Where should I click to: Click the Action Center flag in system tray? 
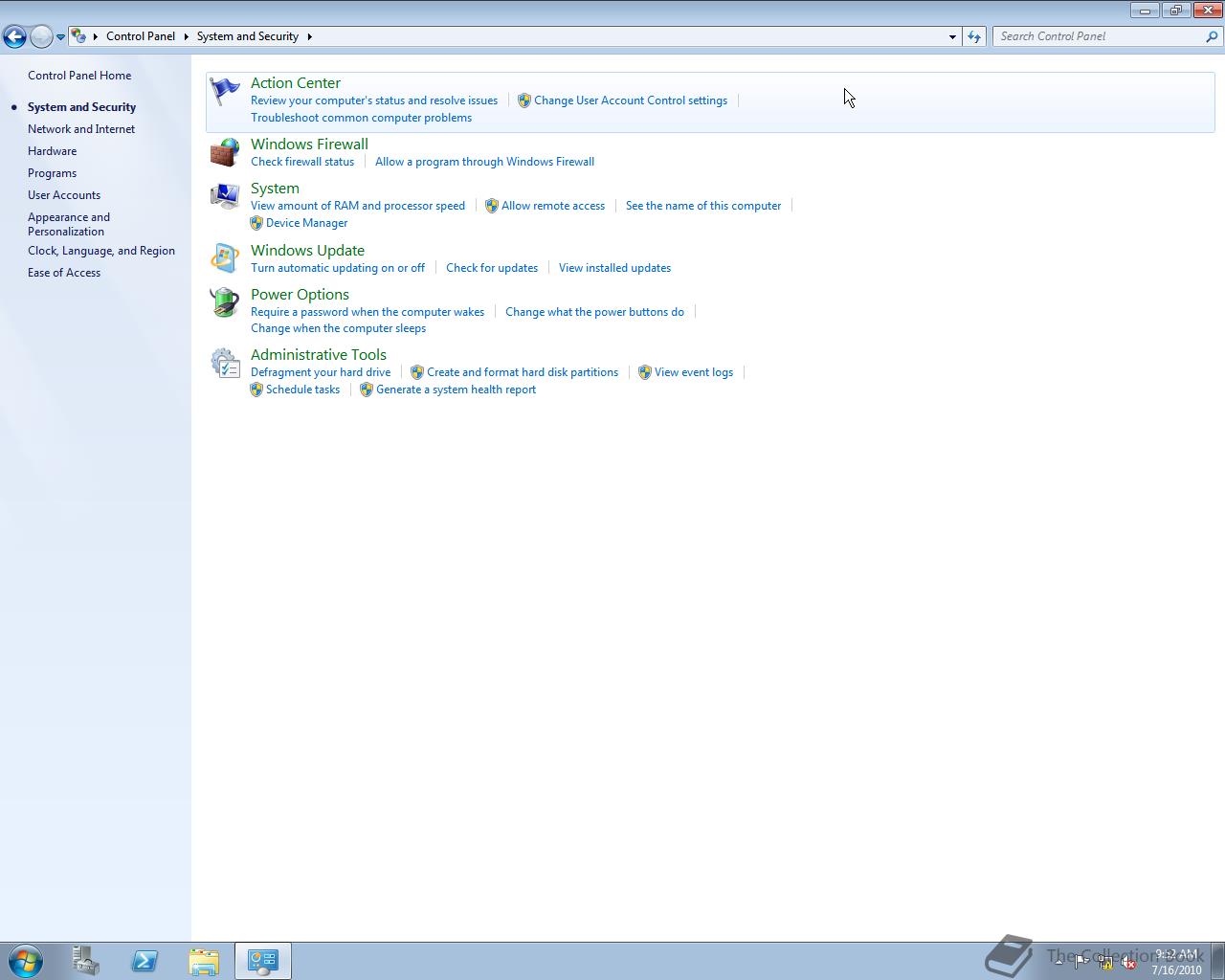tap(1081, 963)
